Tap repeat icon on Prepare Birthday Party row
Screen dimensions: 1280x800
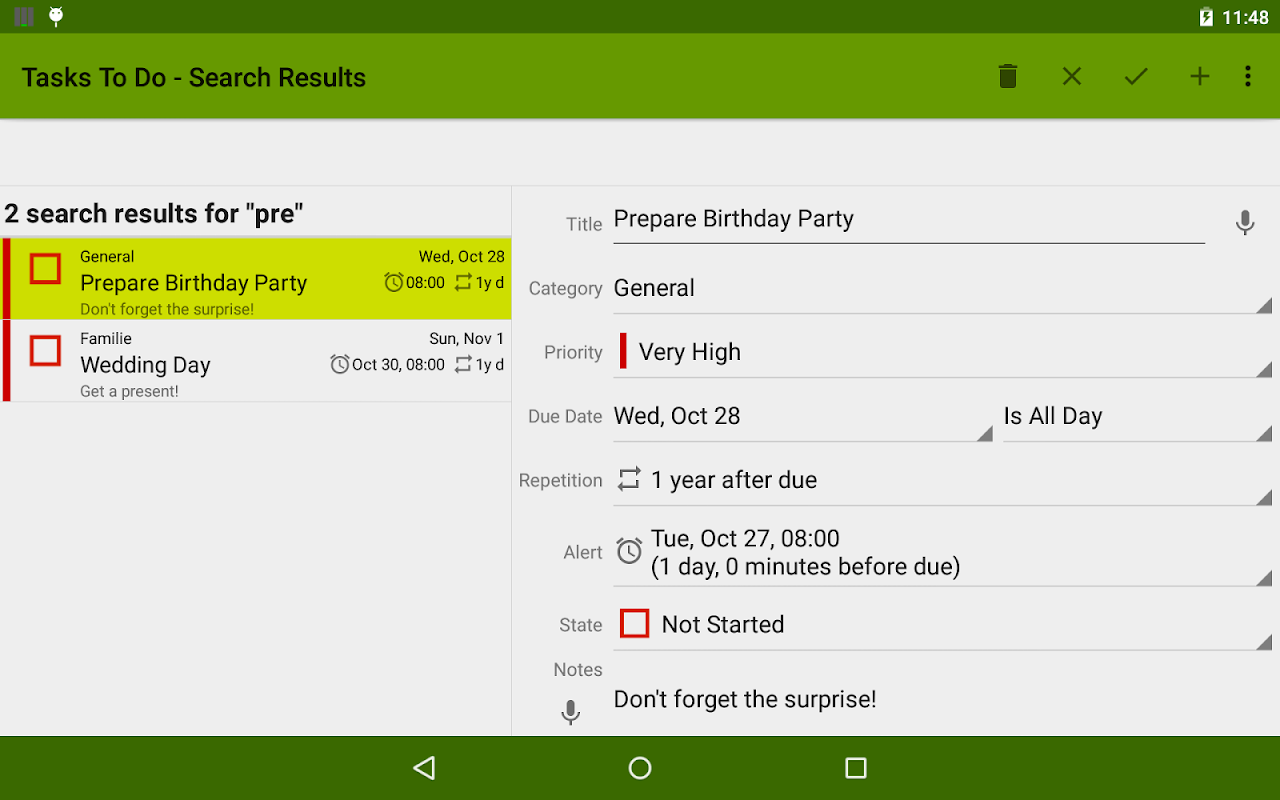tap(463, 283)
